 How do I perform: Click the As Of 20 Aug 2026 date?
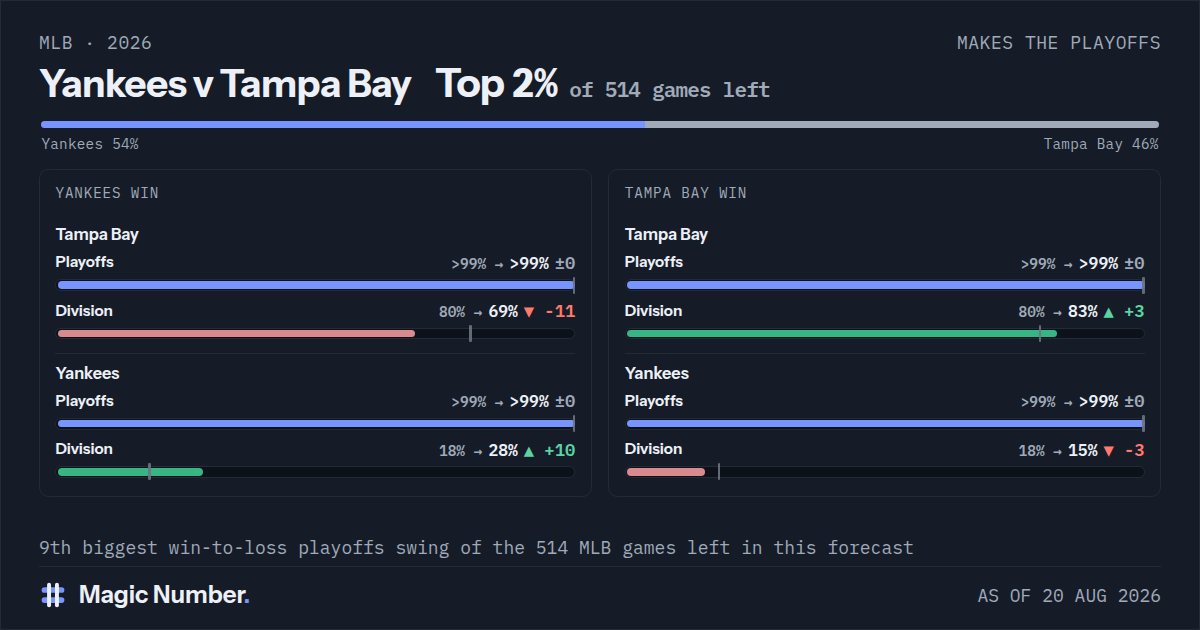(1069, 596)
